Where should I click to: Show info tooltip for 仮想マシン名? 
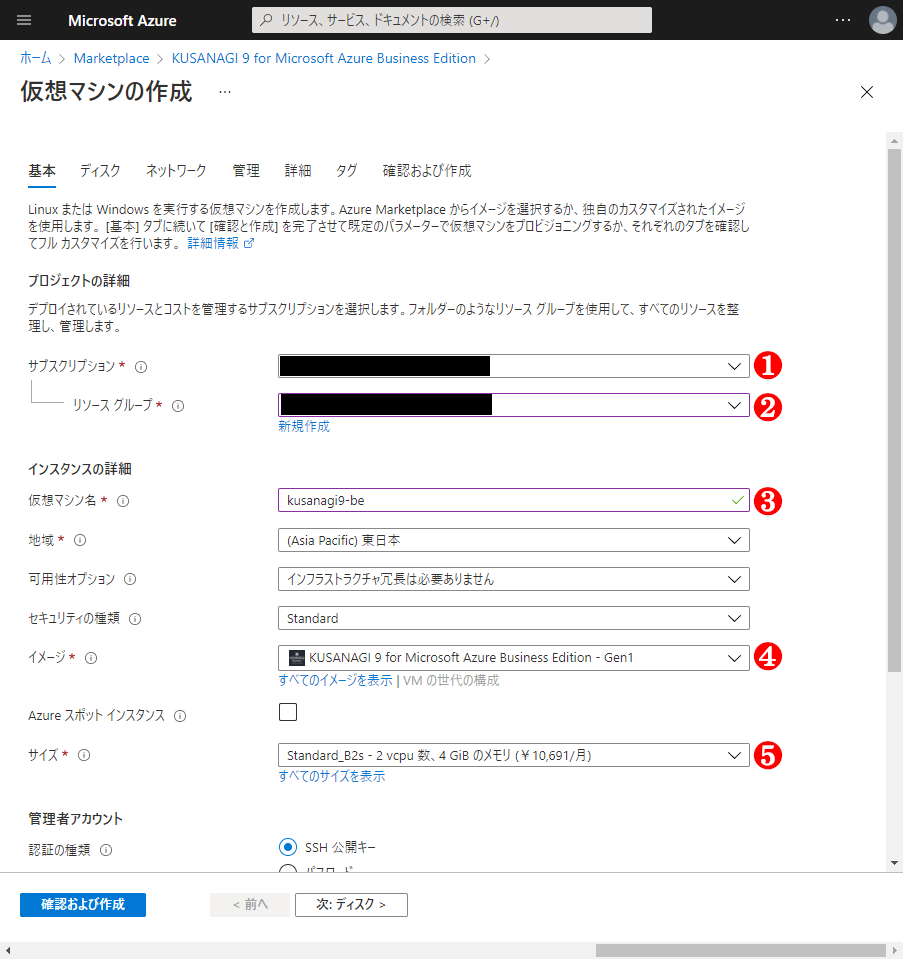click(x=123, y=502)
